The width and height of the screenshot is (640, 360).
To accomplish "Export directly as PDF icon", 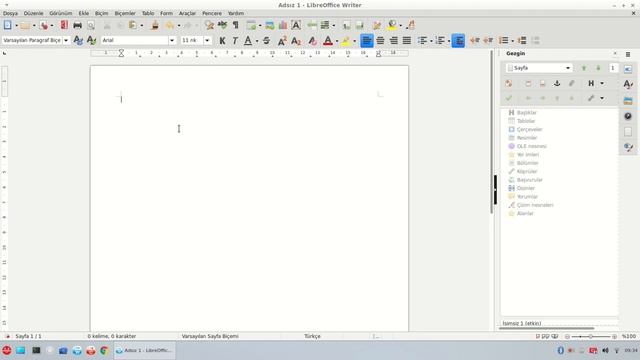I will click(64, 25).
